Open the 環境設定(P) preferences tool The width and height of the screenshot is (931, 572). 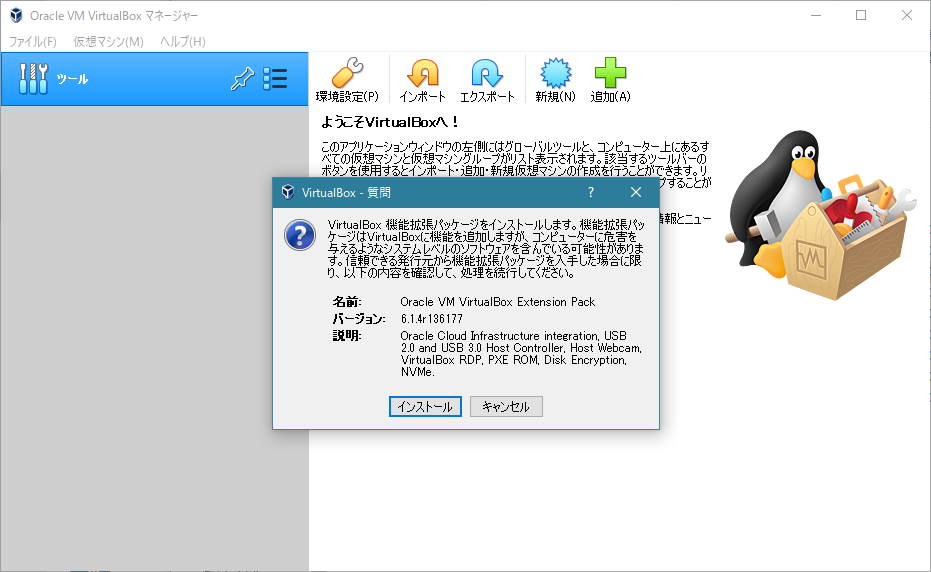(347, 80)
